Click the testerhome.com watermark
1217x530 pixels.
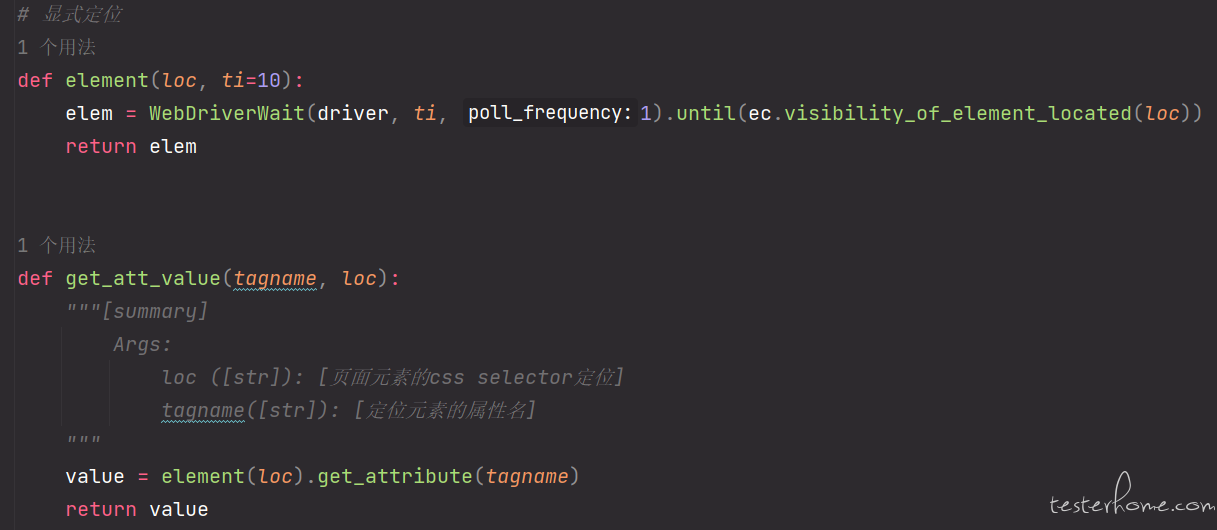[1130, 500]
